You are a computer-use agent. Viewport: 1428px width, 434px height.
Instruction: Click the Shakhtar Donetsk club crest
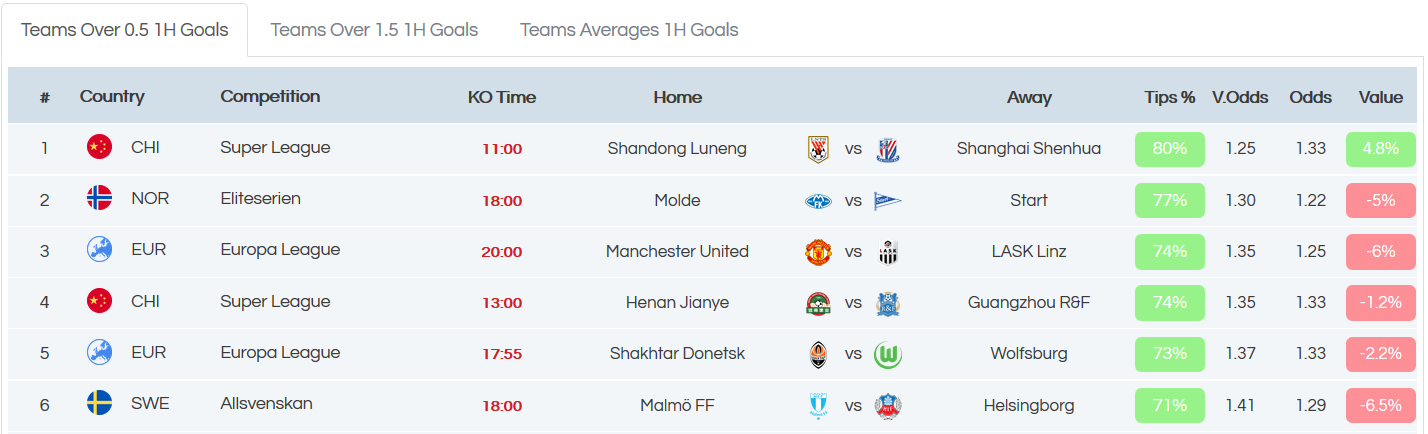coord(818,354)
